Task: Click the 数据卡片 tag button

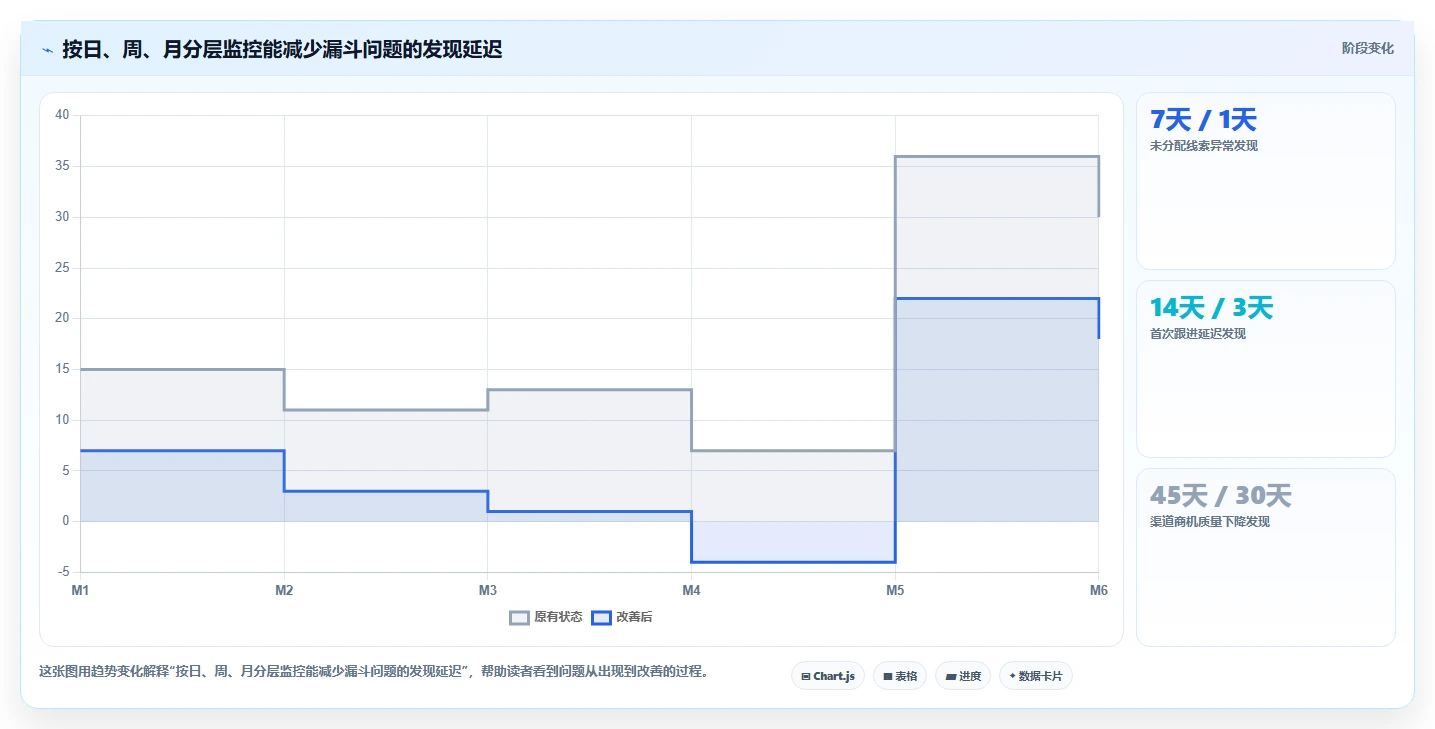Action: (1035, 676)
